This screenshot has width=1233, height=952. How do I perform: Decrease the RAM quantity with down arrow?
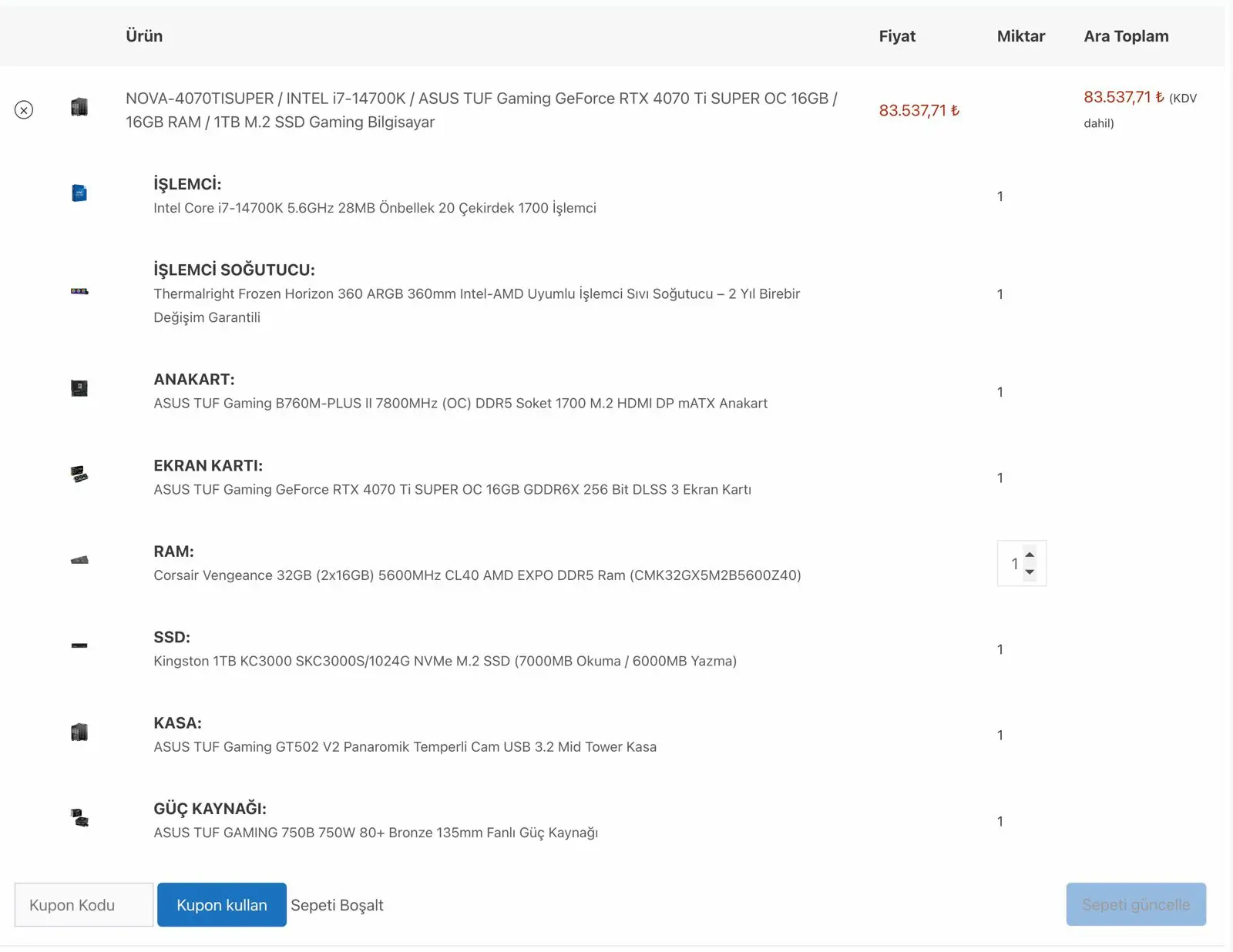(1030, 572)
